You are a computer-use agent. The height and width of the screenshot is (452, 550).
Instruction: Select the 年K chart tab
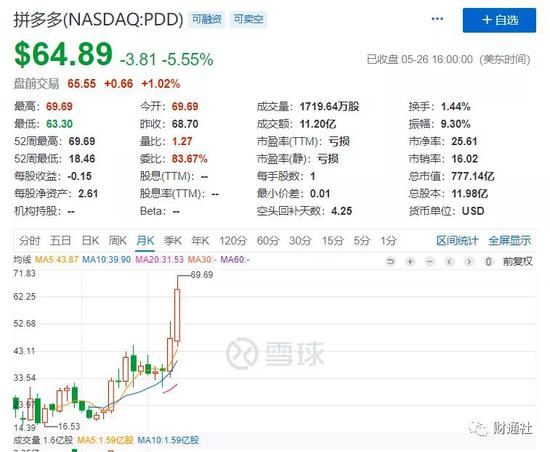[200, 241]
